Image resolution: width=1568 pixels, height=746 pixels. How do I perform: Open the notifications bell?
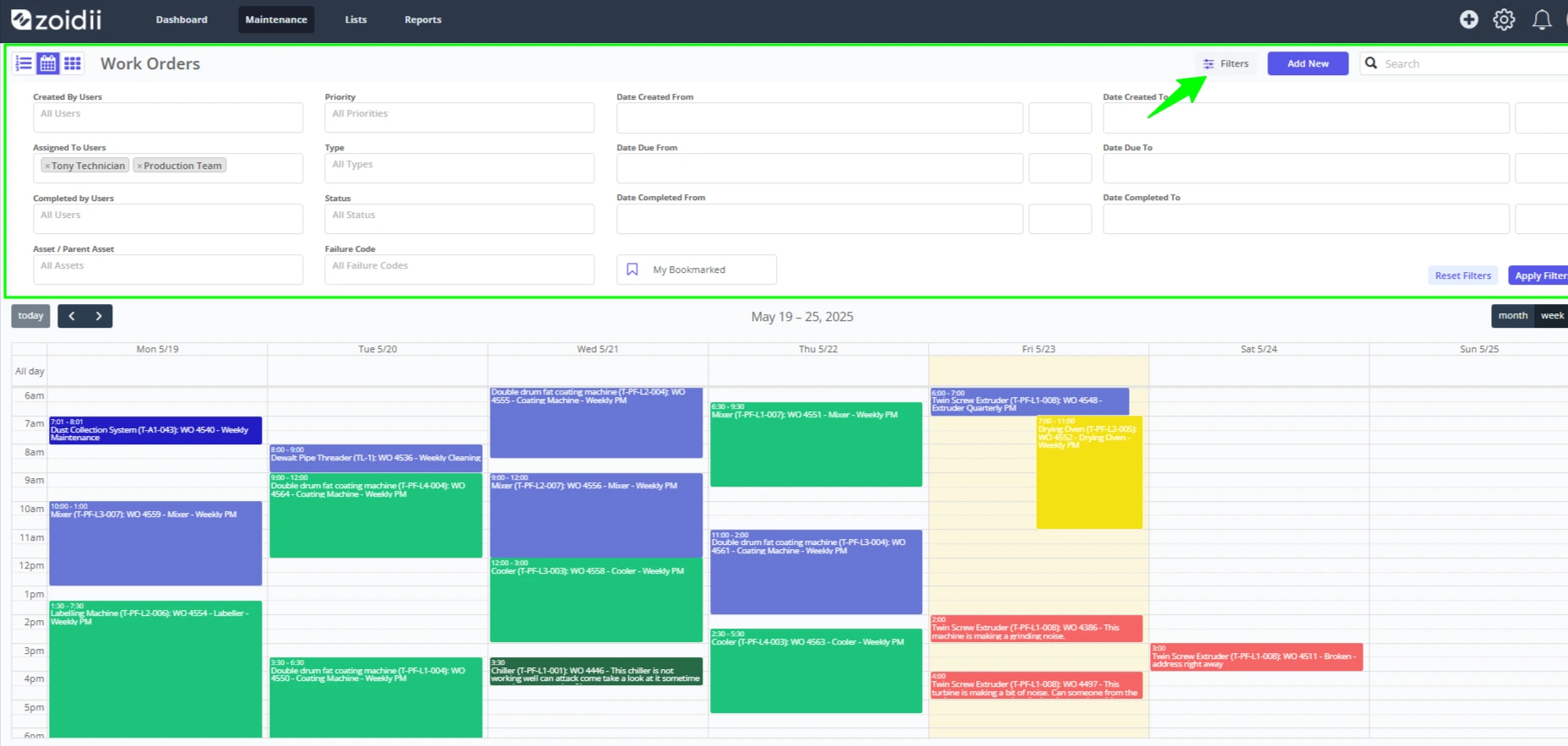(x=1542, y=19)
